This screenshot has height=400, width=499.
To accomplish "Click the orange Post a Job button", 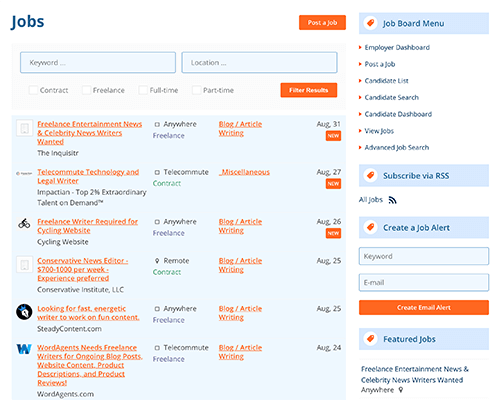I will click(322, 22).
